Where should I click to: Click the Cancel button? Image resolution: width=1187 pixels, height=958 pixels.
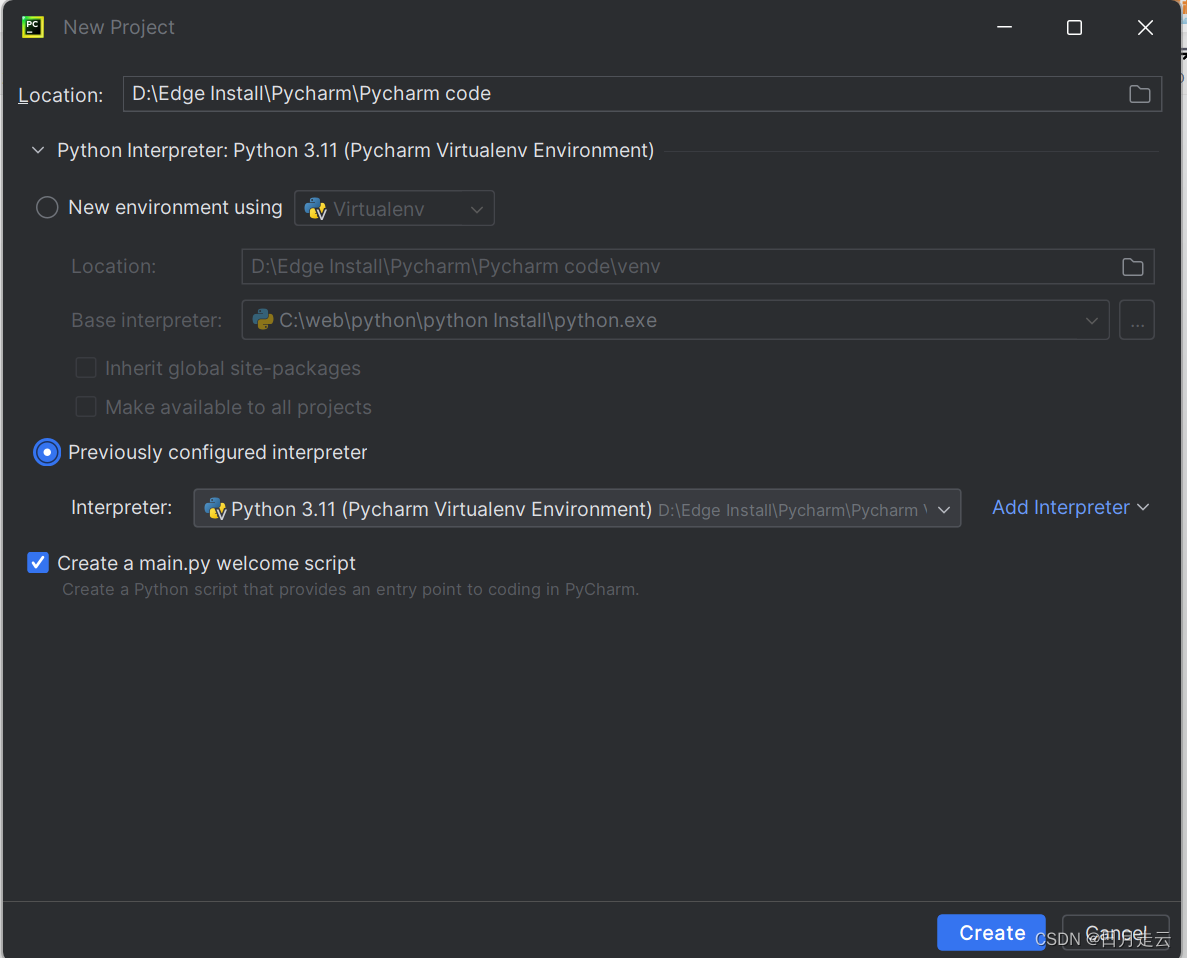(x=1115, y=932)
